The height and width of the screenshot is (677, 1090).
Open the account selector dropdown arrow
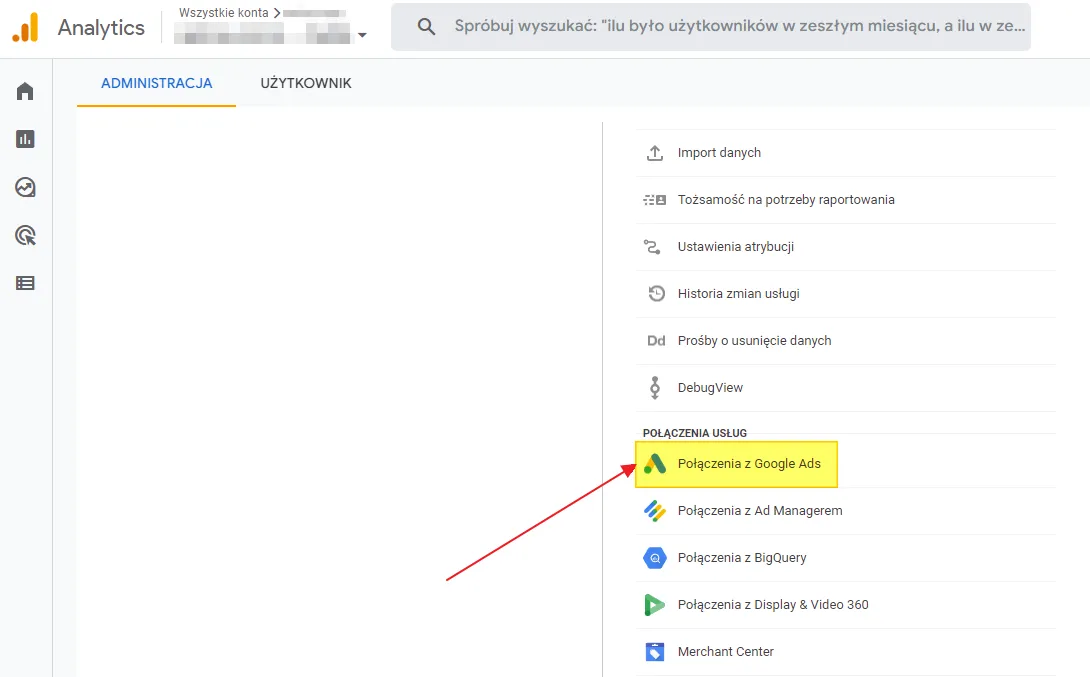361,35
